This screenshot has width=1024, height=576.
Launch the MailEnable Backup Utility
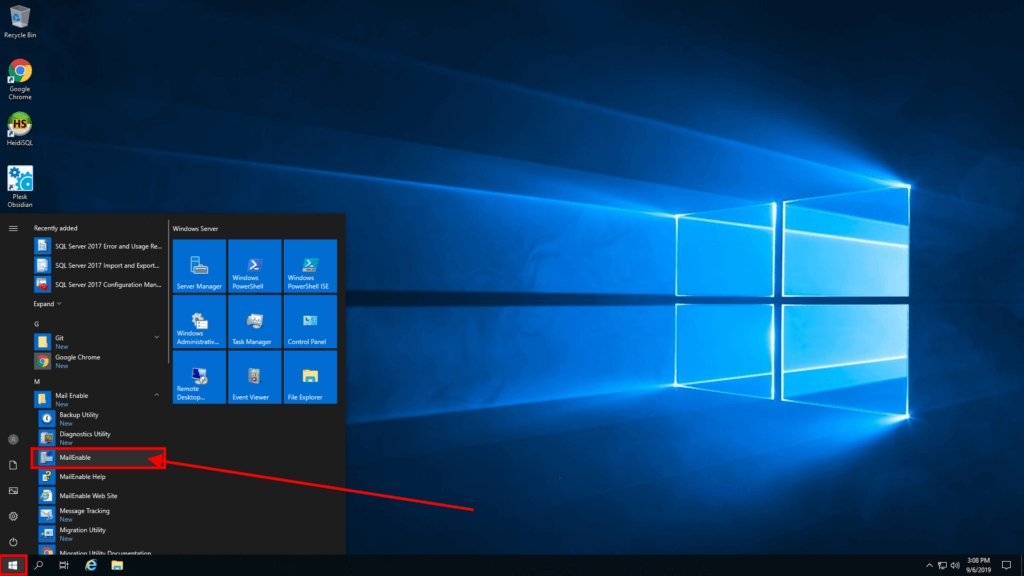tap(90, 418)
